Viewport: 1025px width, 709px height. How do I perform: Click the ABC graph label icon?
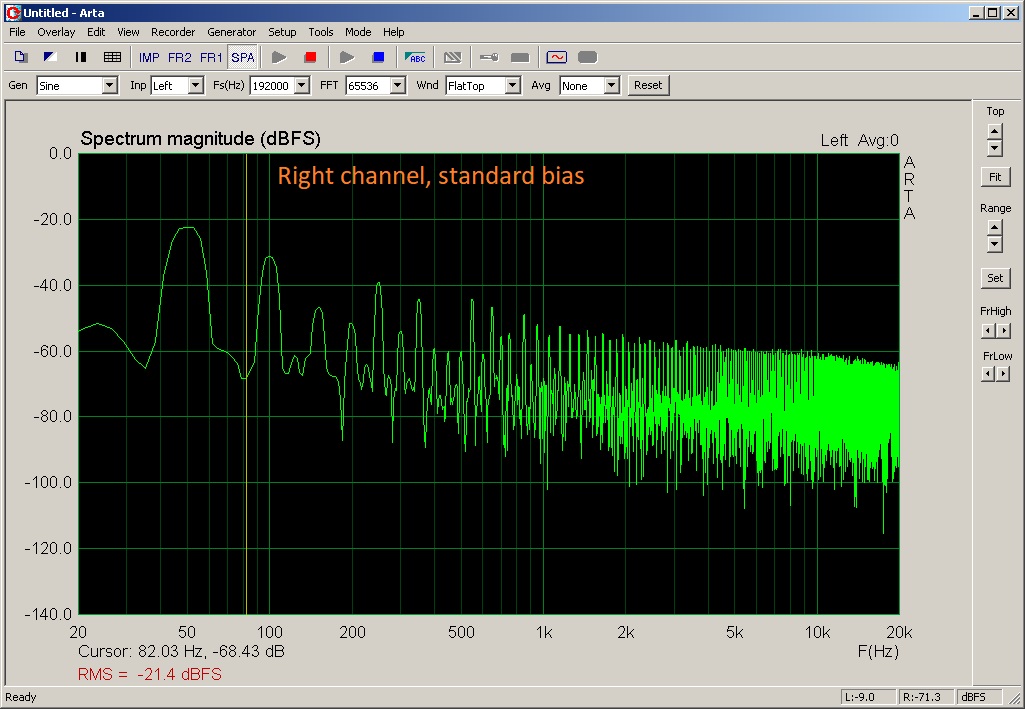(x=415, y=58)
